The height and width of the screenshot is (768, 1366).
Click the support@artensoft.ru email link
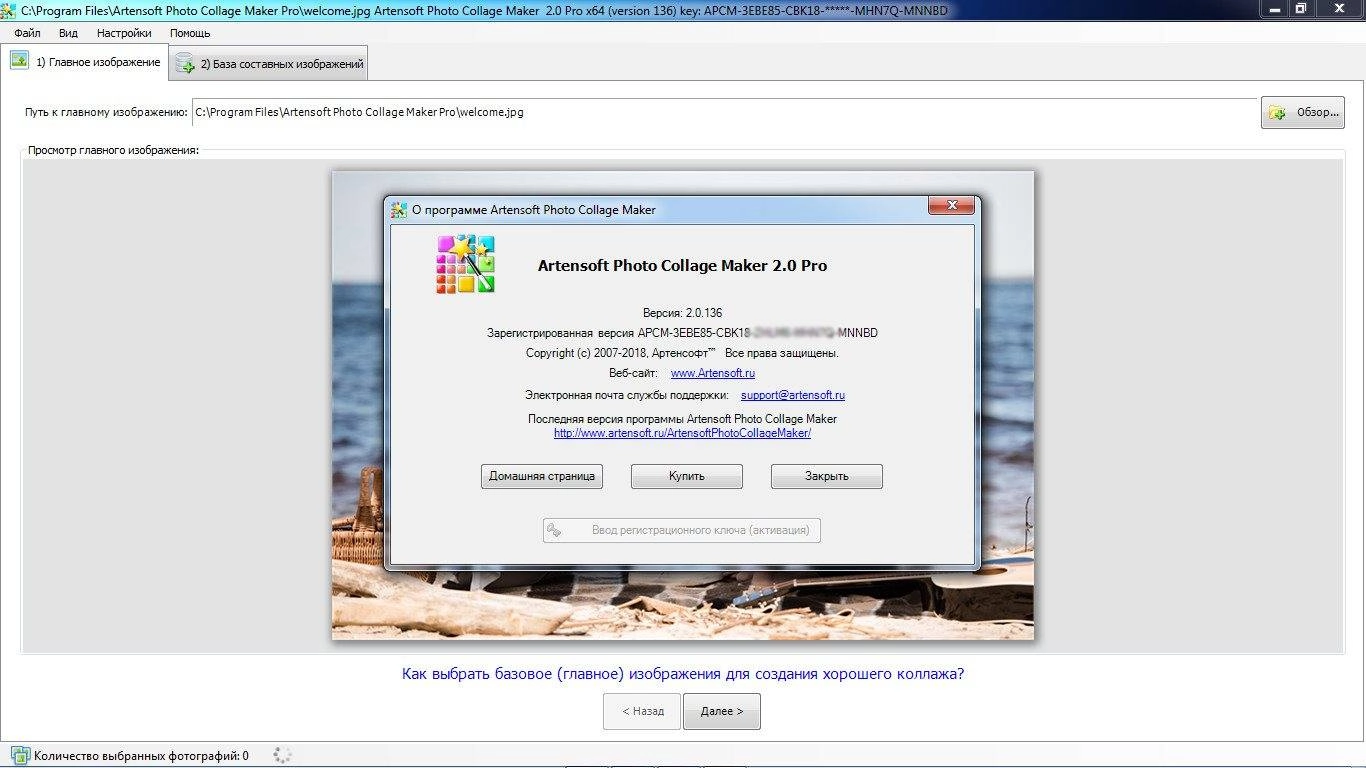[793, 395]
